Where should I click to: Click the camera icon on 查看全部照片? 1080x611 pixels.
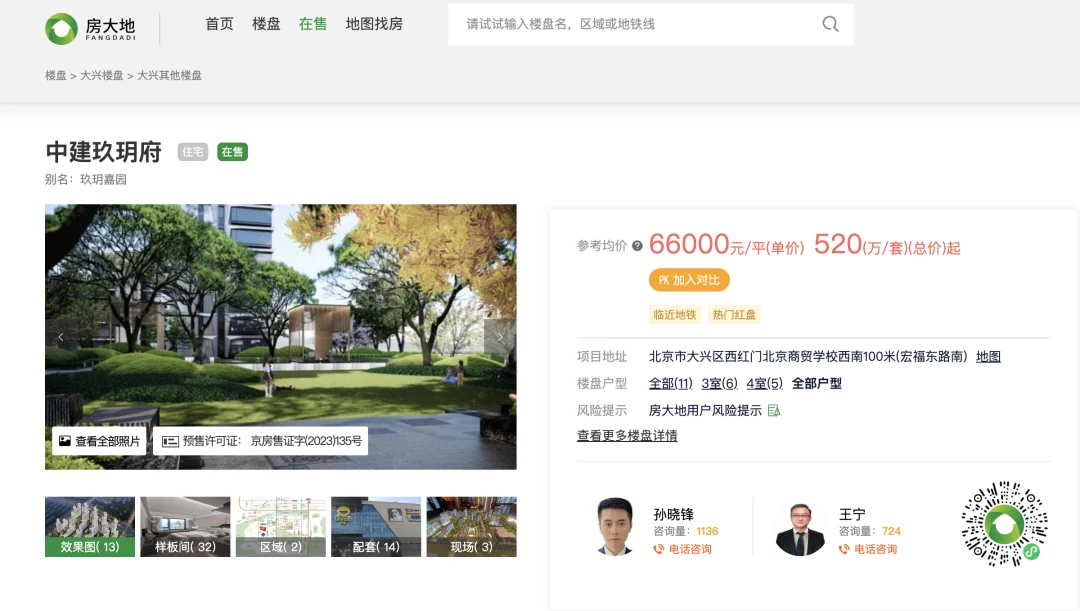tap(64, 438)
